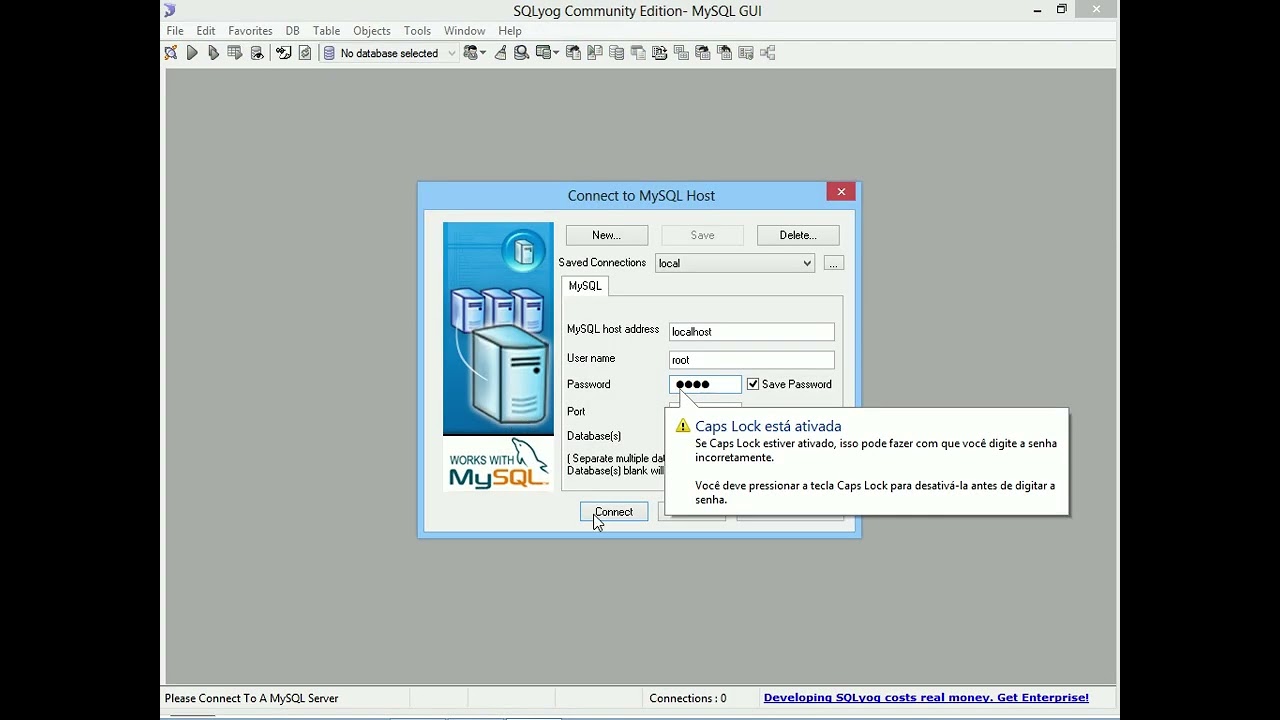Viewport: 1280px width, 720px height.
Task: Click the User name input field
Action: click(x=752, y=359)
